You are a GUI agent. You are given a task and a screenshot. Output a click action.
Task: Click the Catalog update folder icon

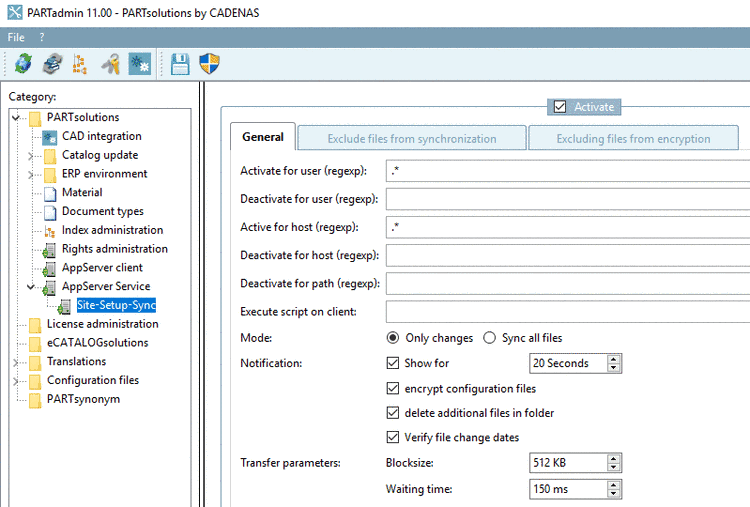50,155
